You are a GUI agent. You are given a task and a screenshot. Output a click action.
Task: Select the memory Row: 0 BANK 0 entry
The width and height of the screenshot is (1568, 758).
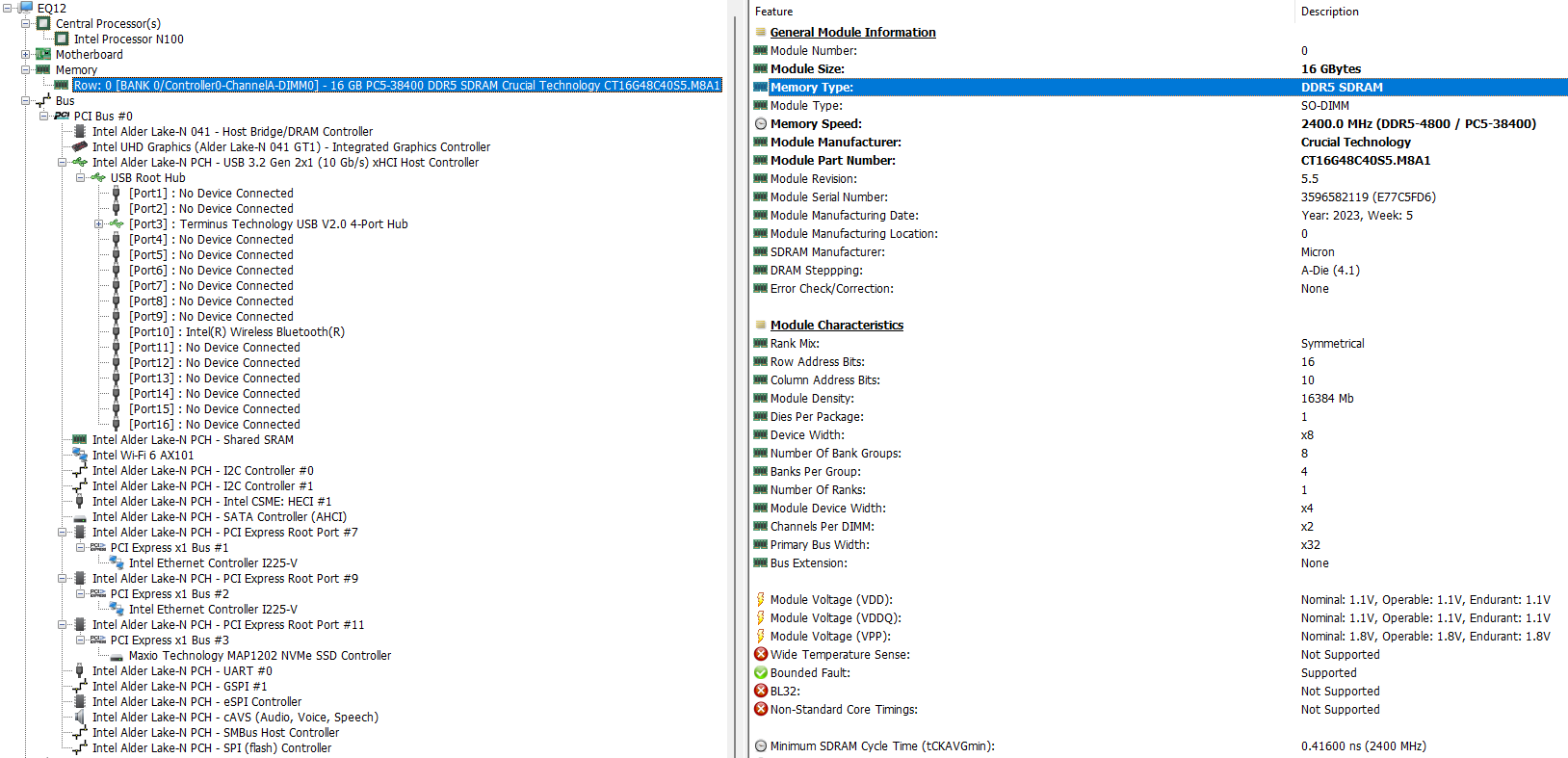click(397, 85)
